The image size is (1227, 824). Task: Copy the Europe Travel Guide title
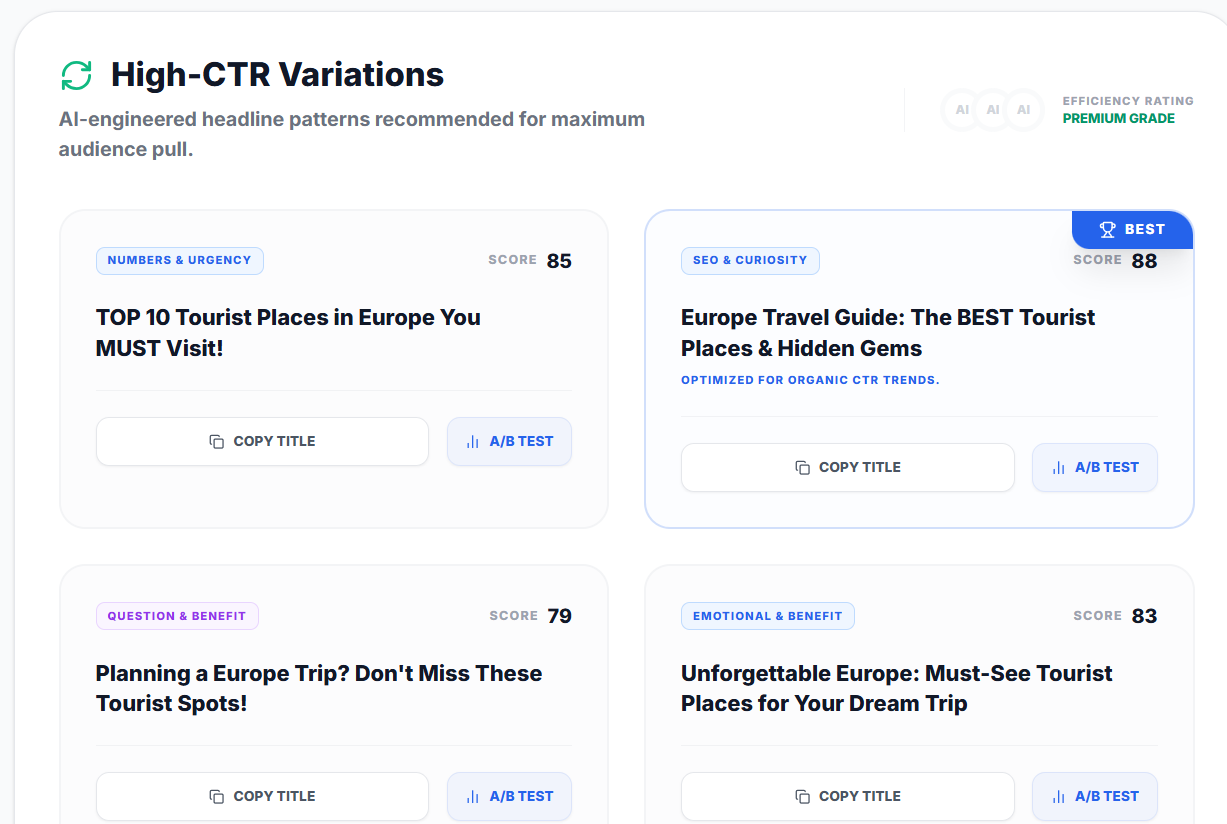tap(848, 467)
